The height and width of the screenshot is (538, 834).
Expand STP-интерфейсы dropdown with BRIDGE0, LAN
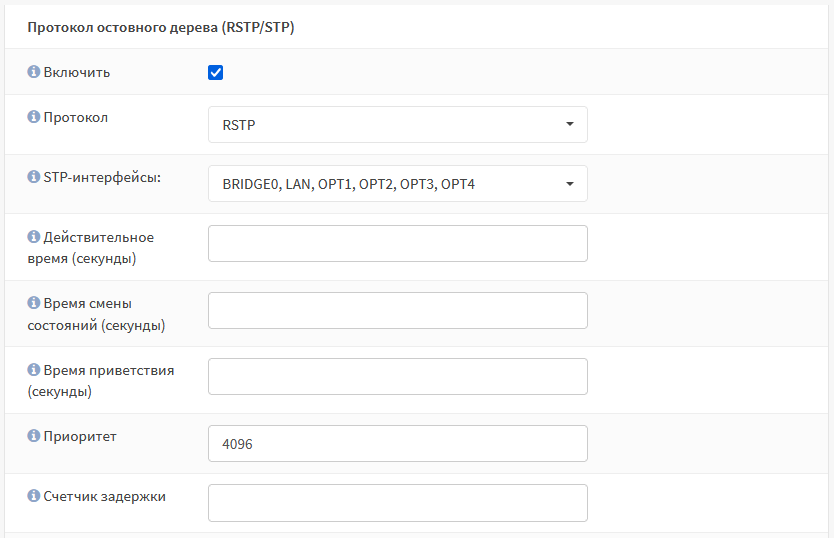coord(398,184)
